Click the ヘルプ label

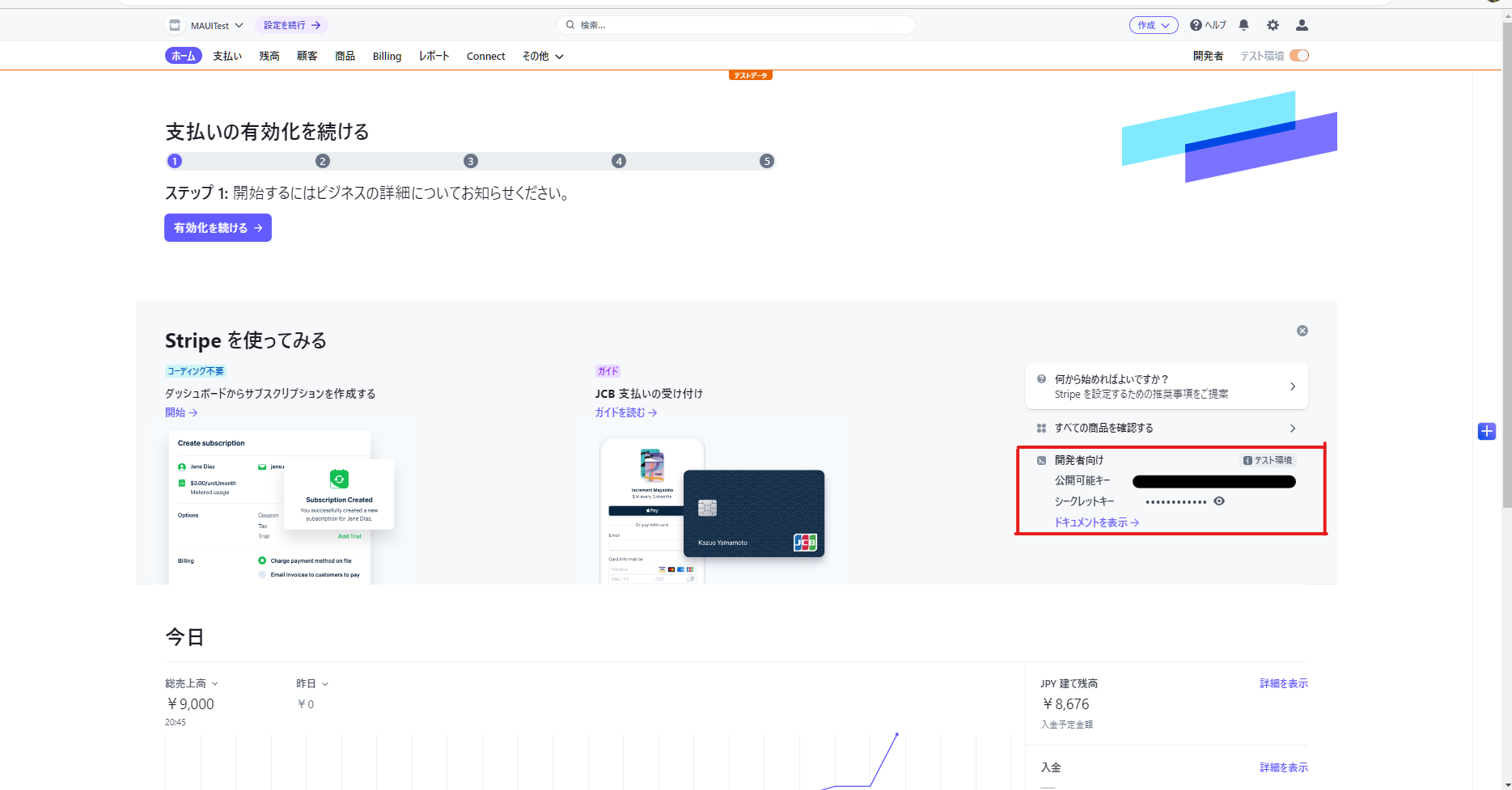coord(1215,25)
